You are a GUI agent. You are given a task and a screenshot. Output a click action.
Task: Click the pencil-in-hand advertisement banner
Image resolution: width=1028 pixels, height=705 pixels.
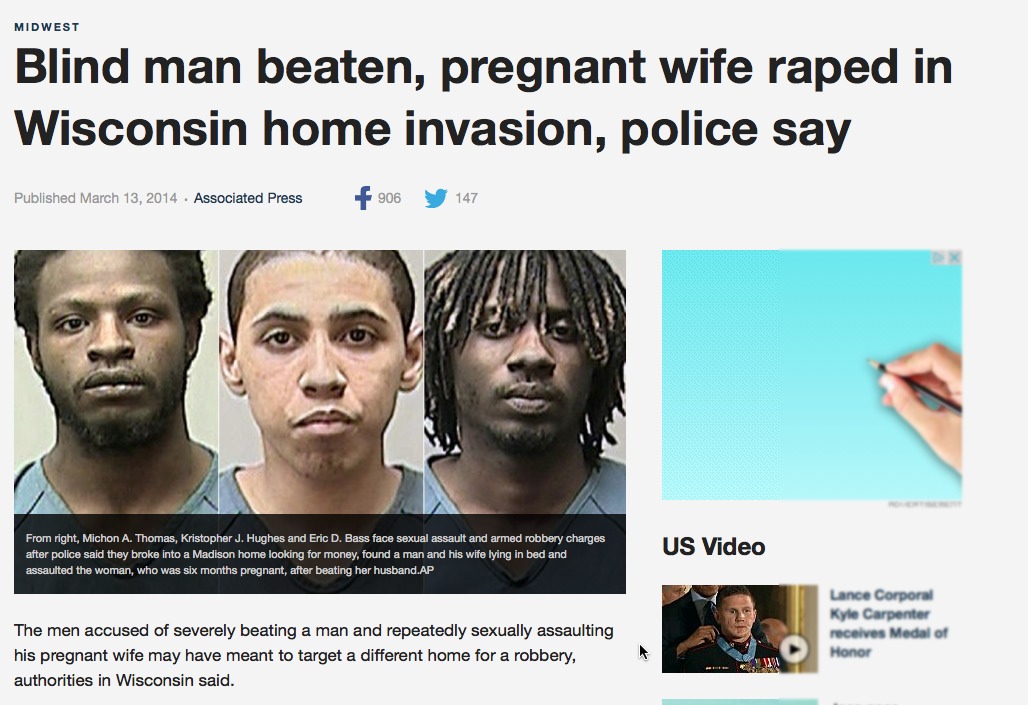click(x=812, y=375)
